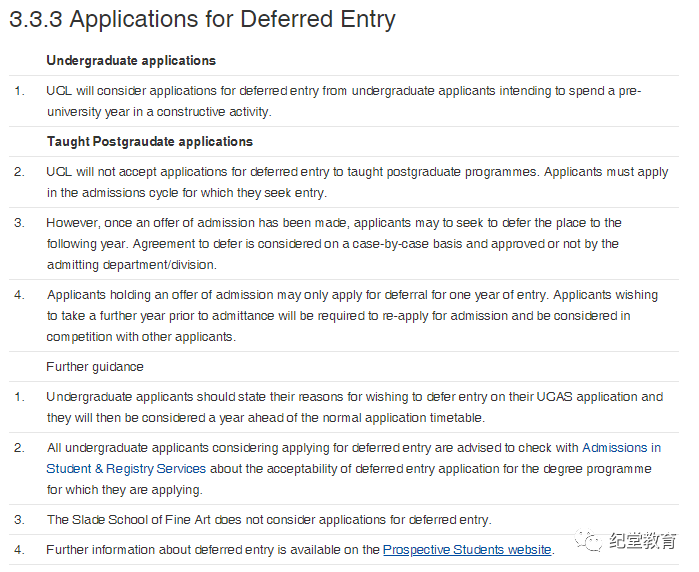Click the paragraph beginning "However, once an offer"

333,243
